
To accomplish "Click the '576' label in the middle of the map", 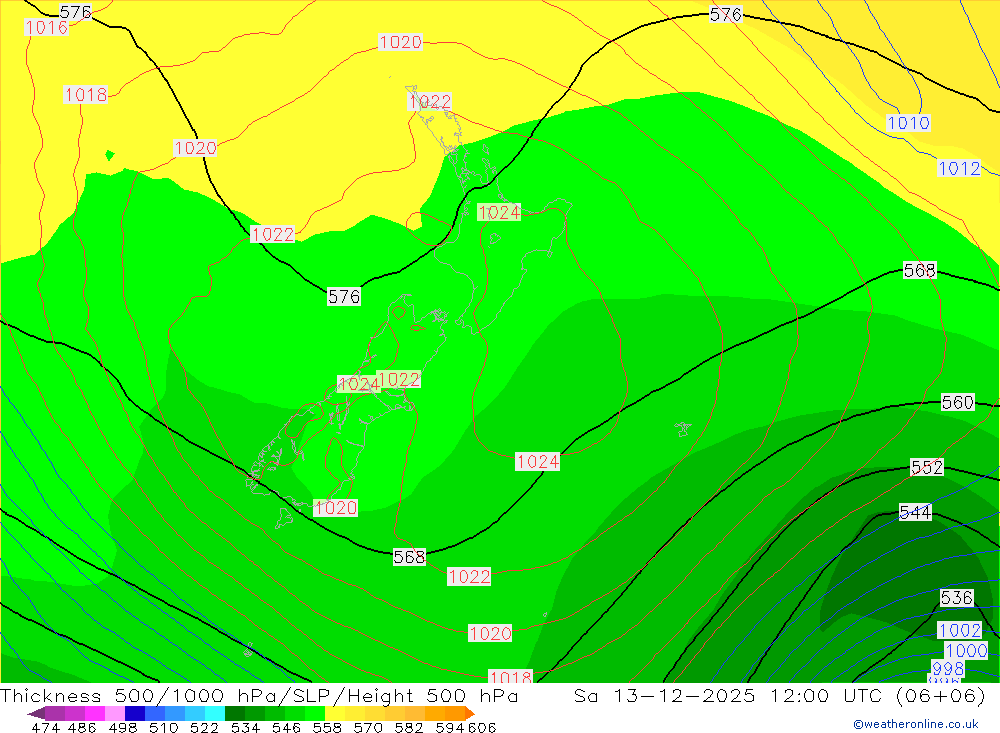I will (x=344, y=297).
